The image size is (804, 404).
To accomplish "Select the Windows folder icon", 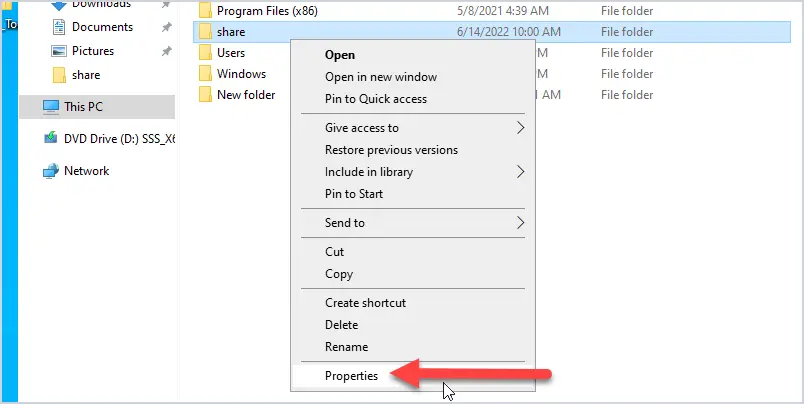I will pyautogui.click(x=206, y=74).
